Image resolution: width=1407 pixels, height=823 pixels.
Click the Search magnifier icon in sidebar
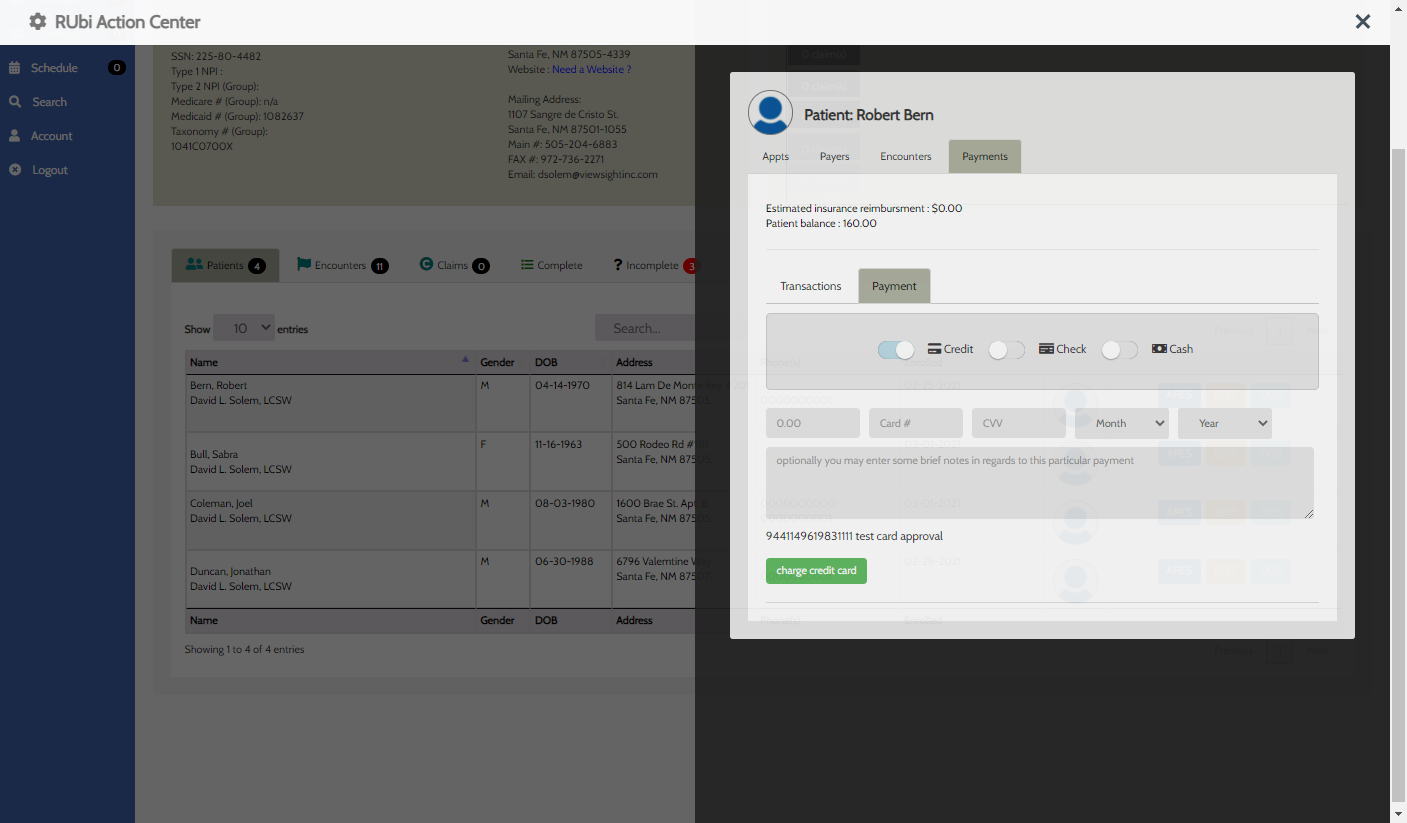click(15, 102)
